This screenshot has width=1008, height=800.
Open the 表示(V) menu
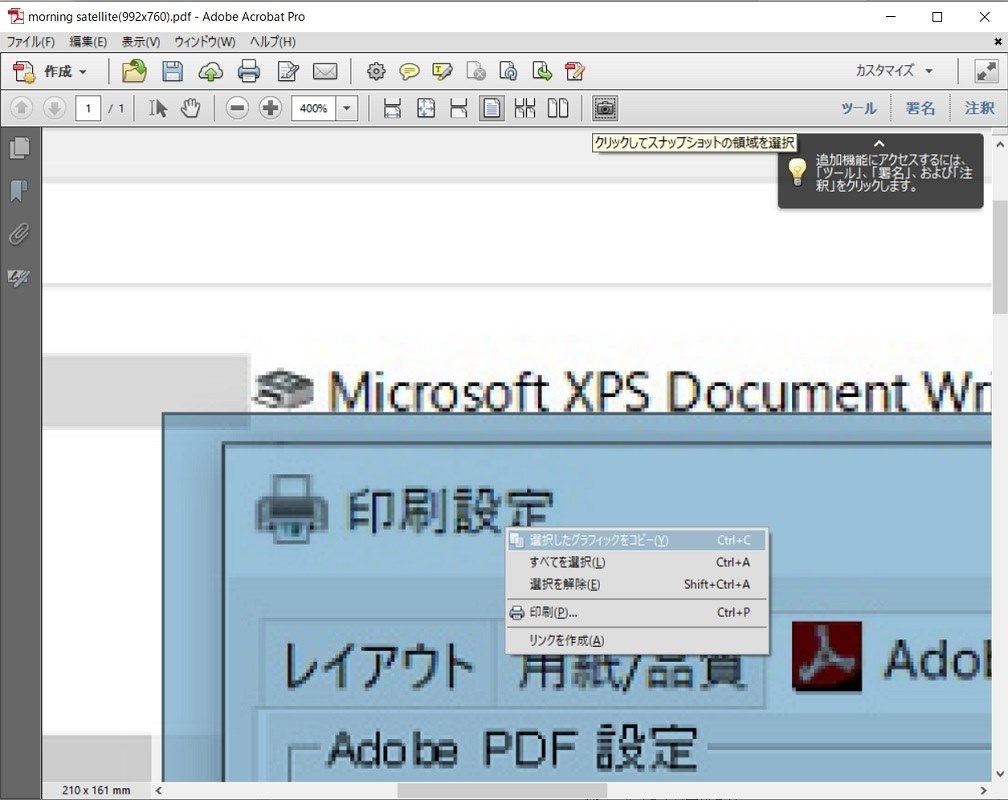pos(141,42)
